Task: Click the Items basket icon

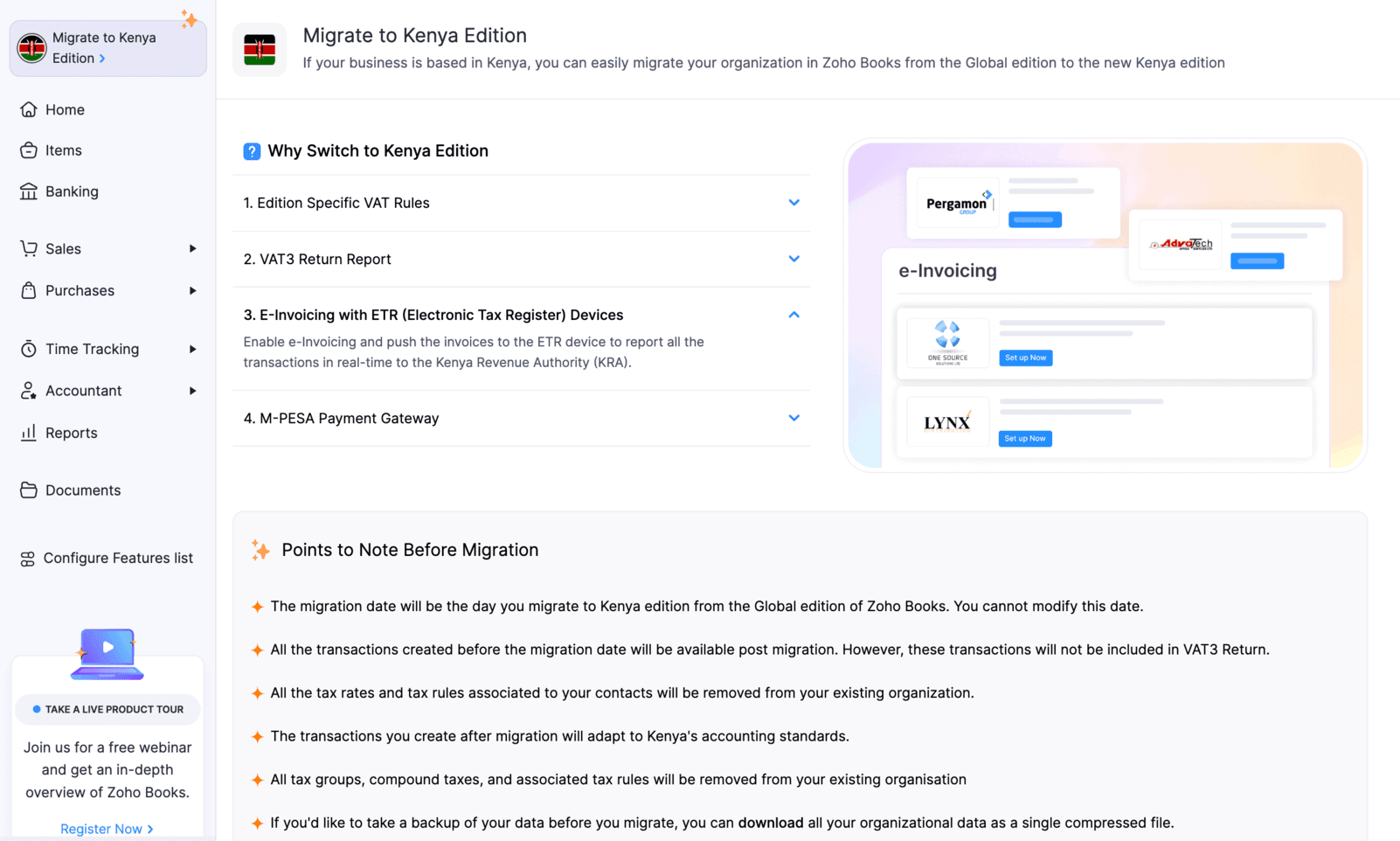Action: (x=29, y=150)
